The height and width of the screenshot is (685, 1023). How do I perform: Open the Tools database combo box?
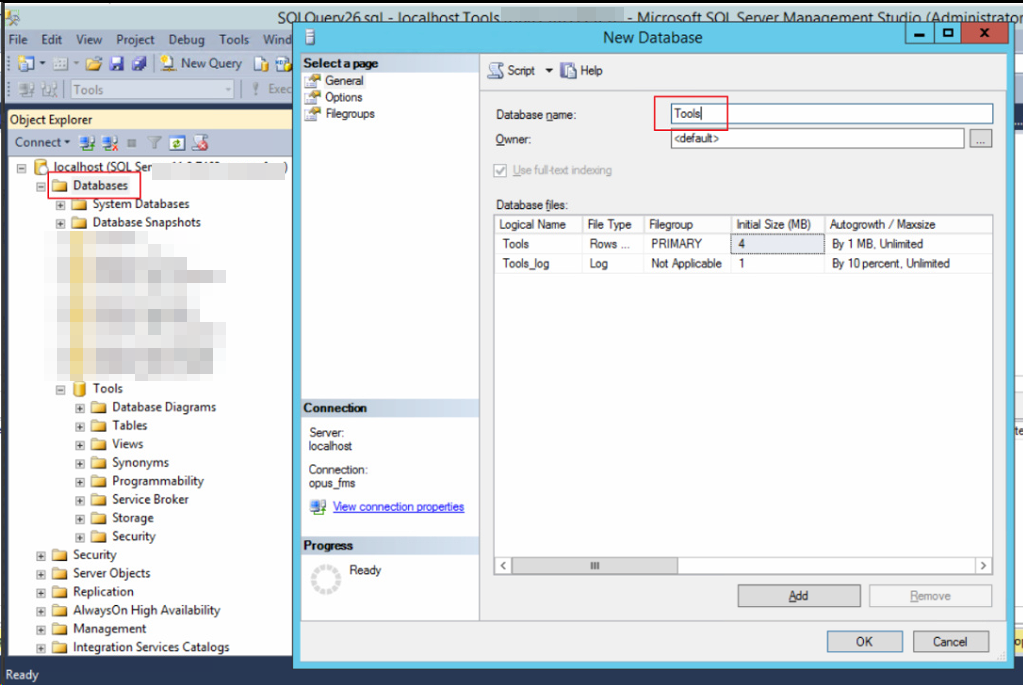pos(152,89)
